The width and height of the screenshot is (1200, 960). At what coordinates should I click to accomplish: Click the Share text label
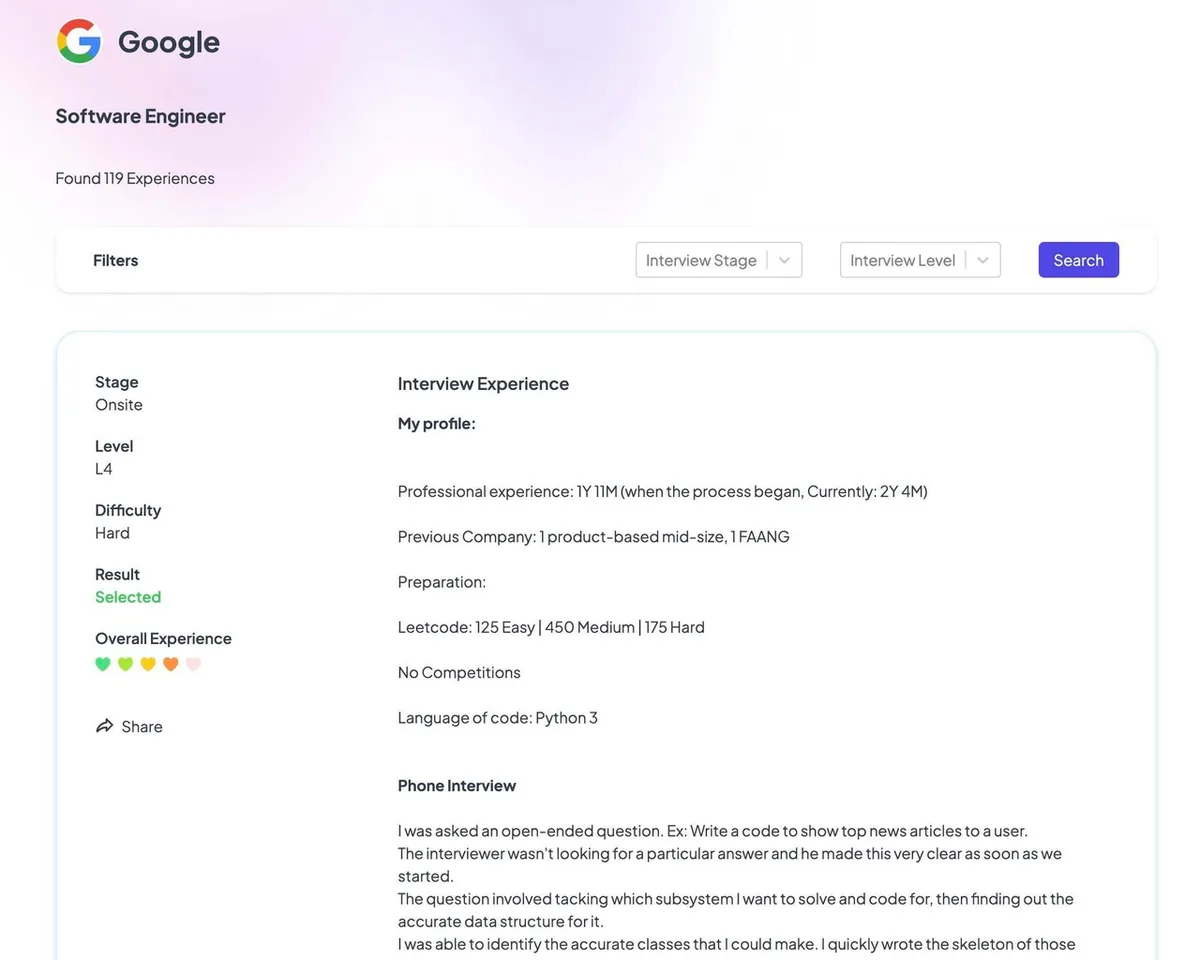(142, 727)
